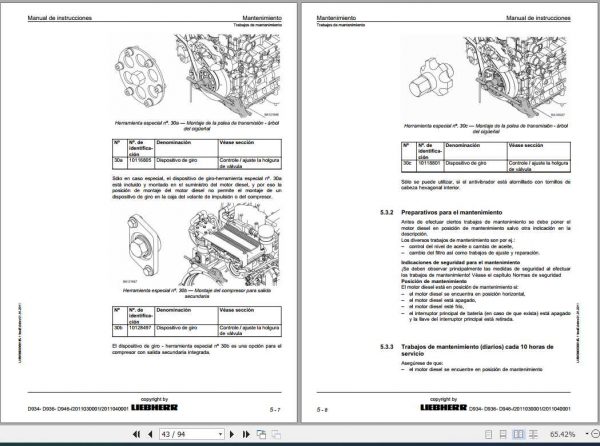The image size is (600, 446).
Task: Click Liebherr logo on right page footer
Action: 443,407
